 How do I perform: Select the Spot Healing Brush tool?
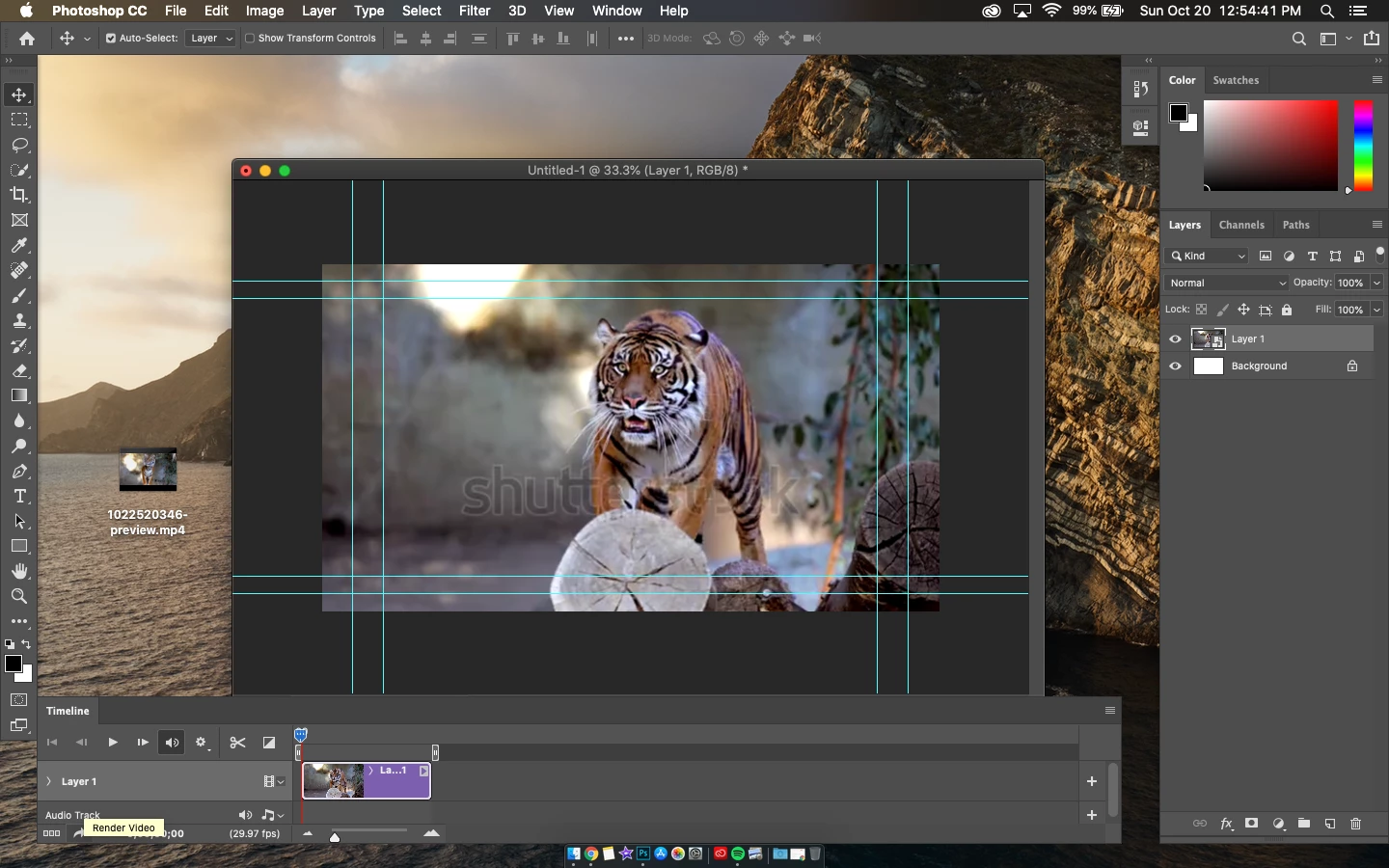pos(19,270)
